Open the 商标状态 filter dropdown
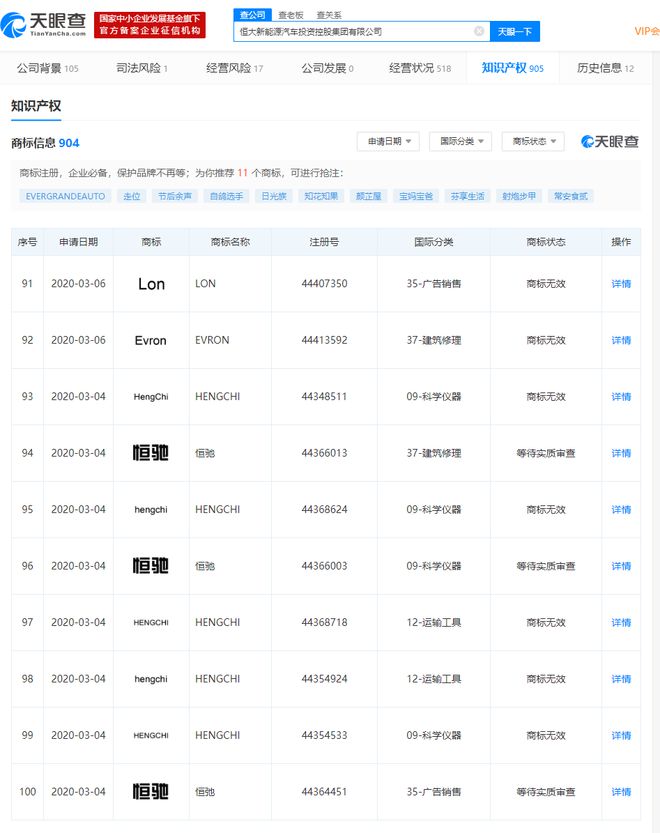660x833 pixels. 533,142
